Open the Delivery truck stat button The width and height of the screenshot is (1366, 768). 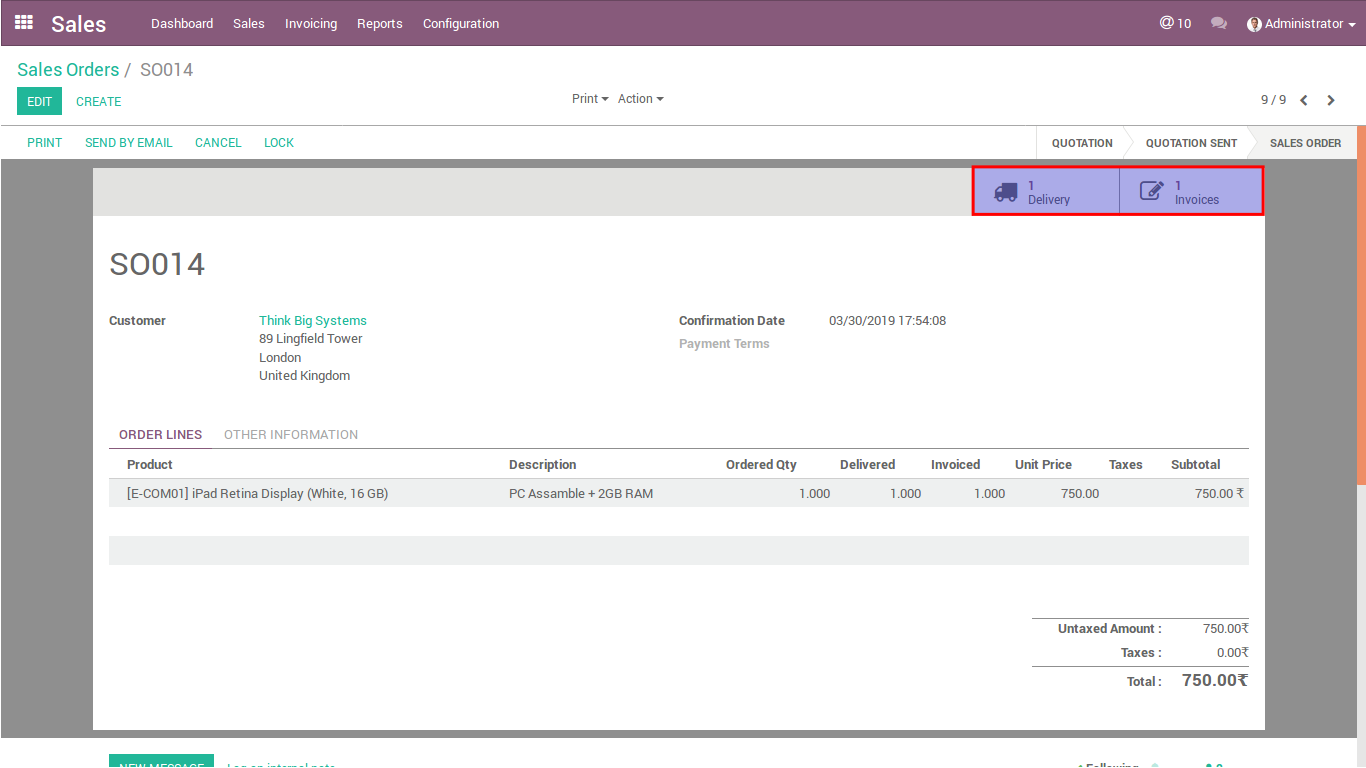[1046, 192]
